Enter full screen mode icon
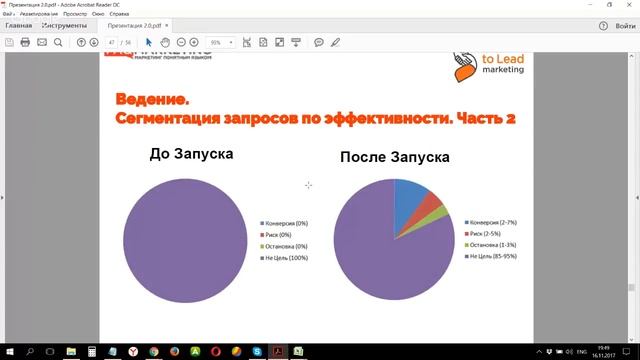640x360 pixels. pyautogui.click(x=280, y=42)
